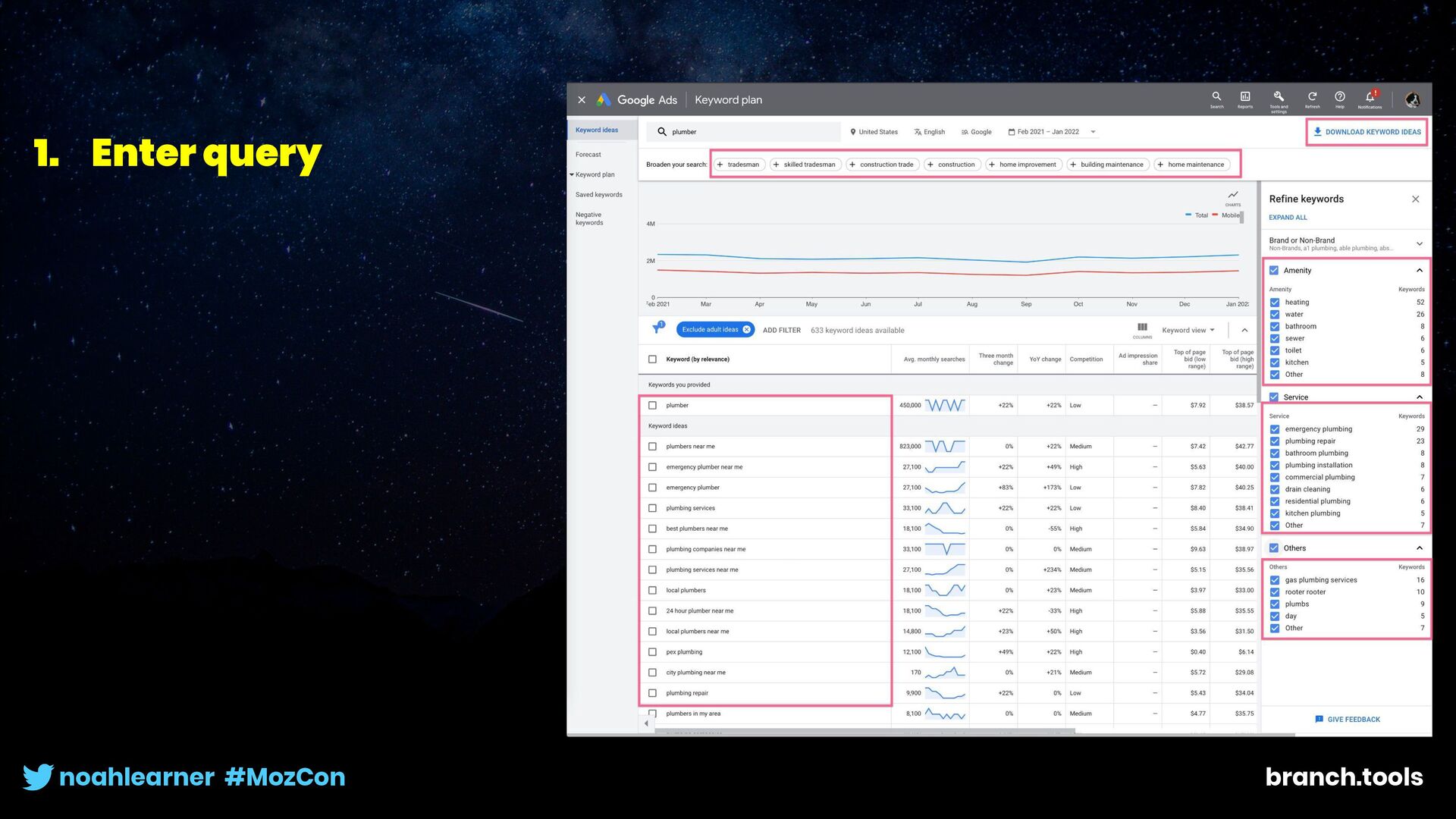Uncheck the heating amenity checkbox
Screen dimensions: 1456x819
click(1275, 303)
